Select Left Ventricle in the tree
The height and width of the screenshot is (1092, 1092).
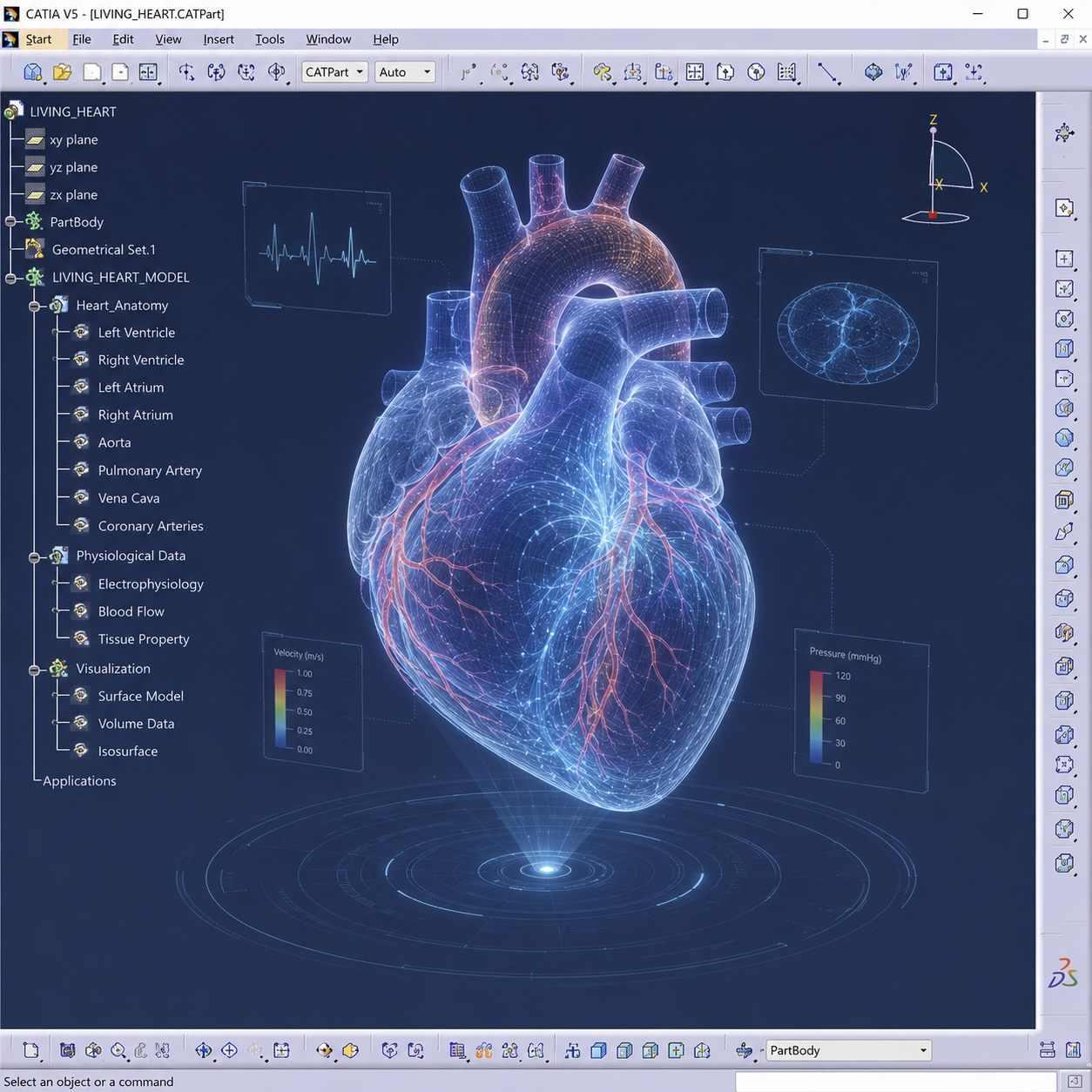pos(137,333)
